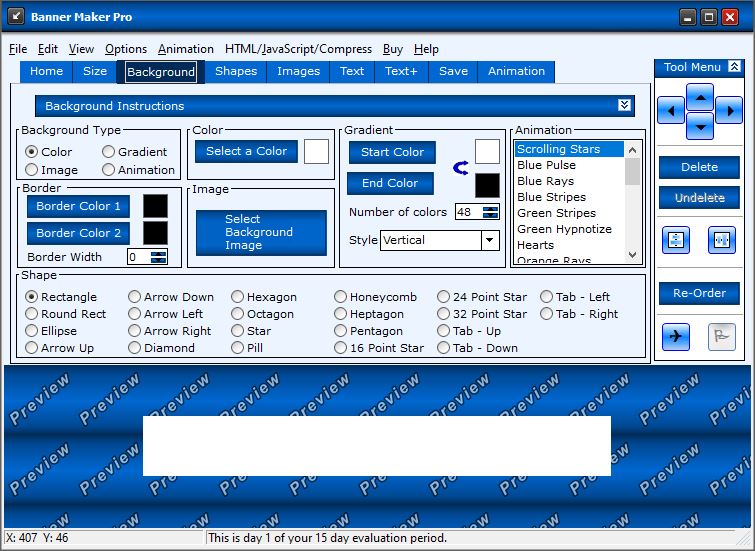
Task: Open the Help menu
Action: pyautogui.click(x=426, y=49)
